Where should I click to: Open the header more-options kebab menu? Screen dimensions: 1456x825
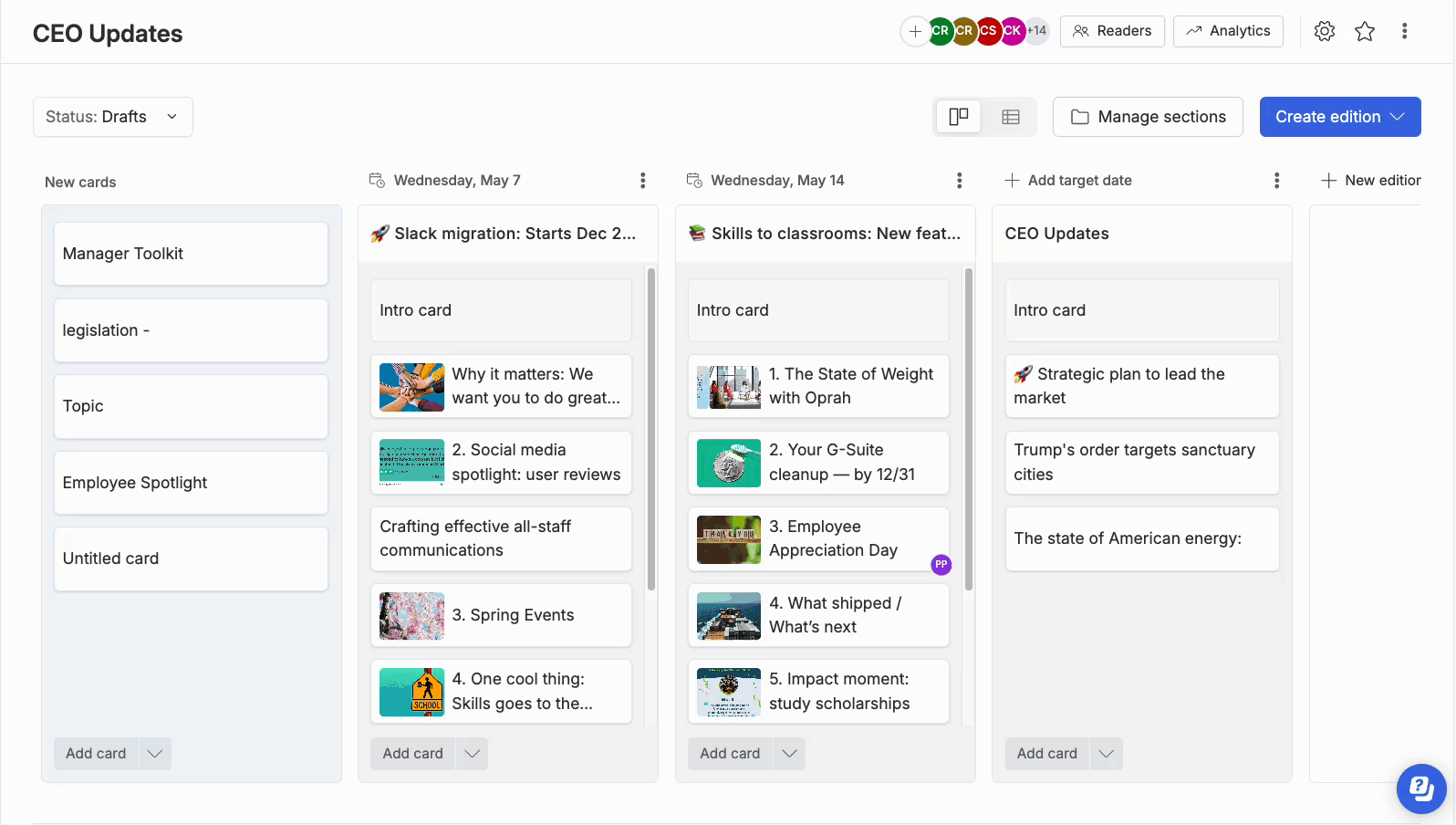click(1405, 31)
